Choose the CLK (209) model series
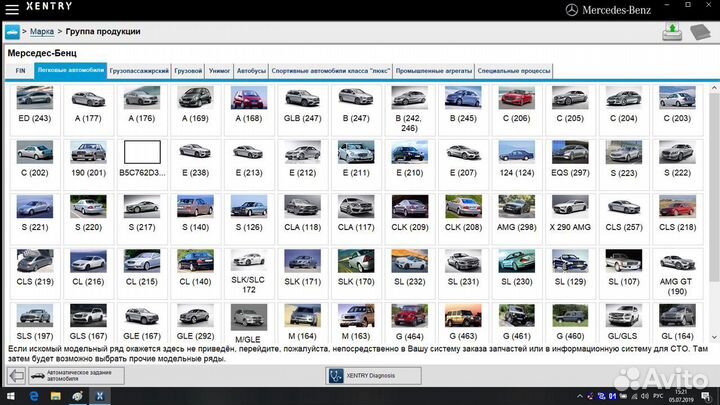720x405 pixels. coord(410,219)
